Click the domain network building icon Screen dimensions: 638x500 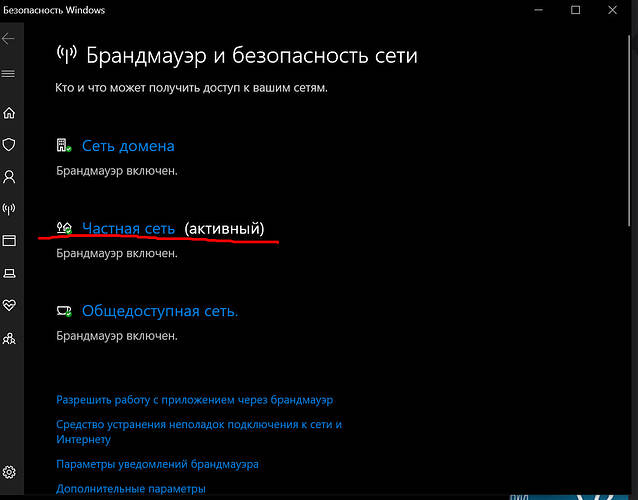click(x=64, y=145)
